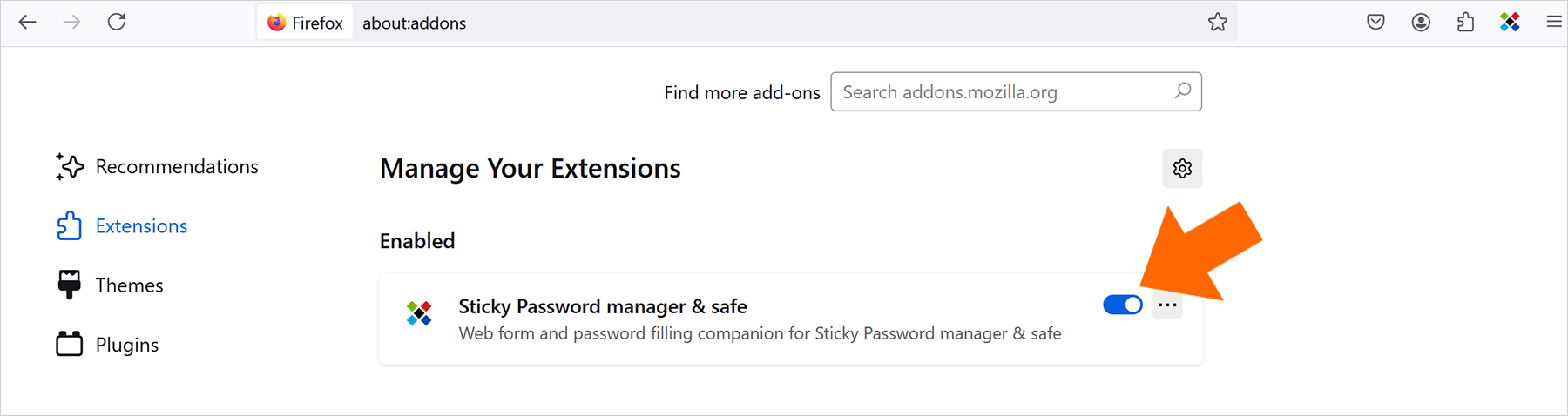Disable the Sticky Password extension toggle

point(1123,305)
